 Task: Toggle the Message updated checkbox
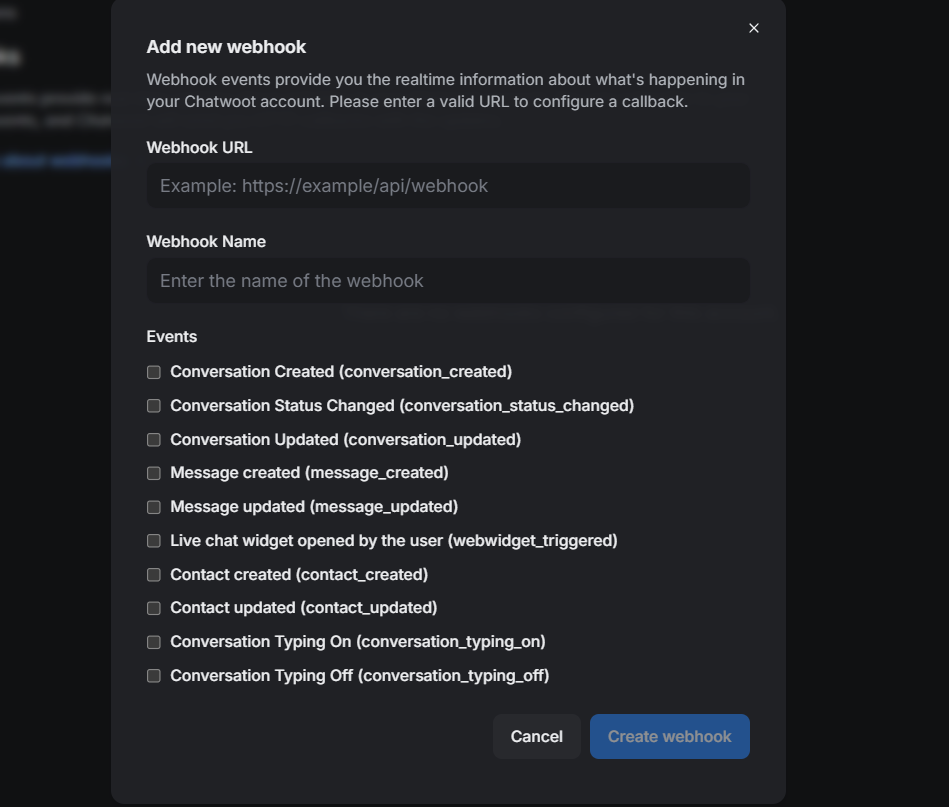coord(154,507)
